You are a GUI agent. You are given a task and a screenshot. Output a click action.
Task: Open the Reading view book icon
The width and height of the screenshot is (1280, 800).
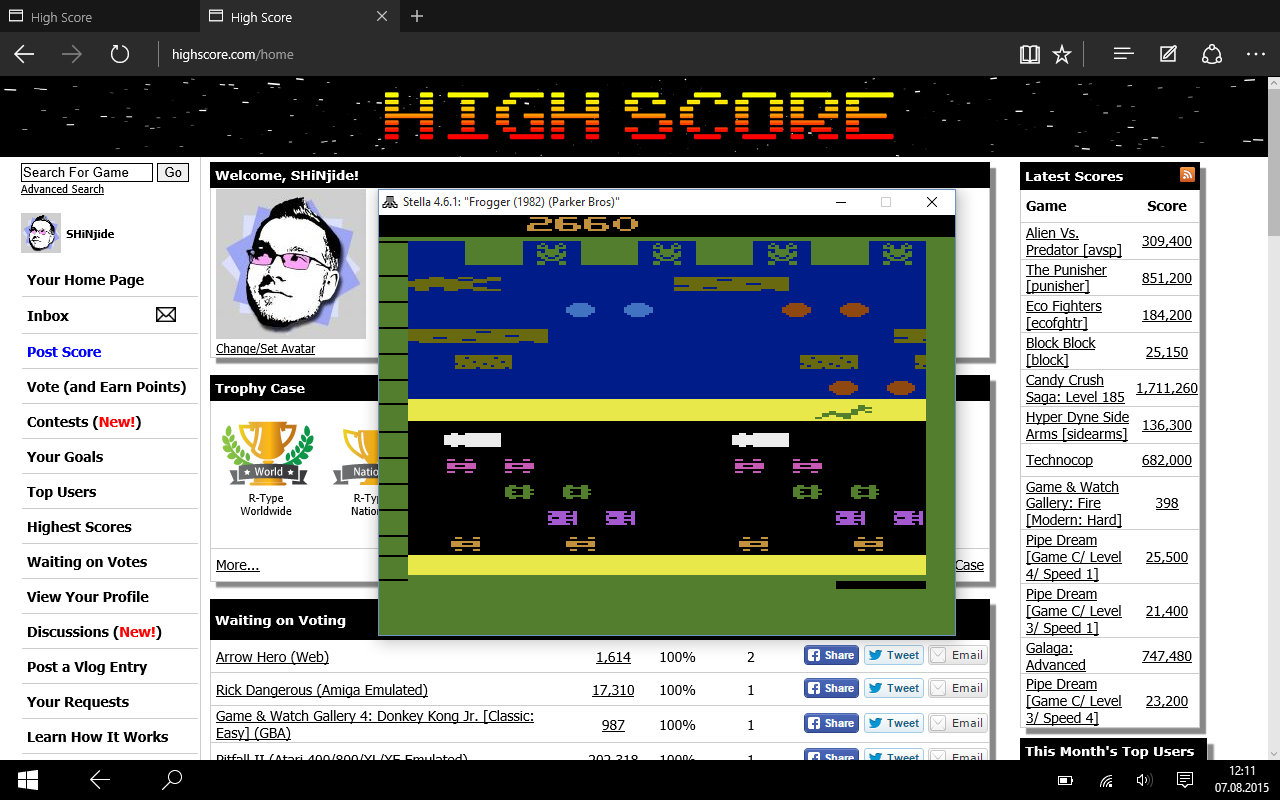[1029, 54]
